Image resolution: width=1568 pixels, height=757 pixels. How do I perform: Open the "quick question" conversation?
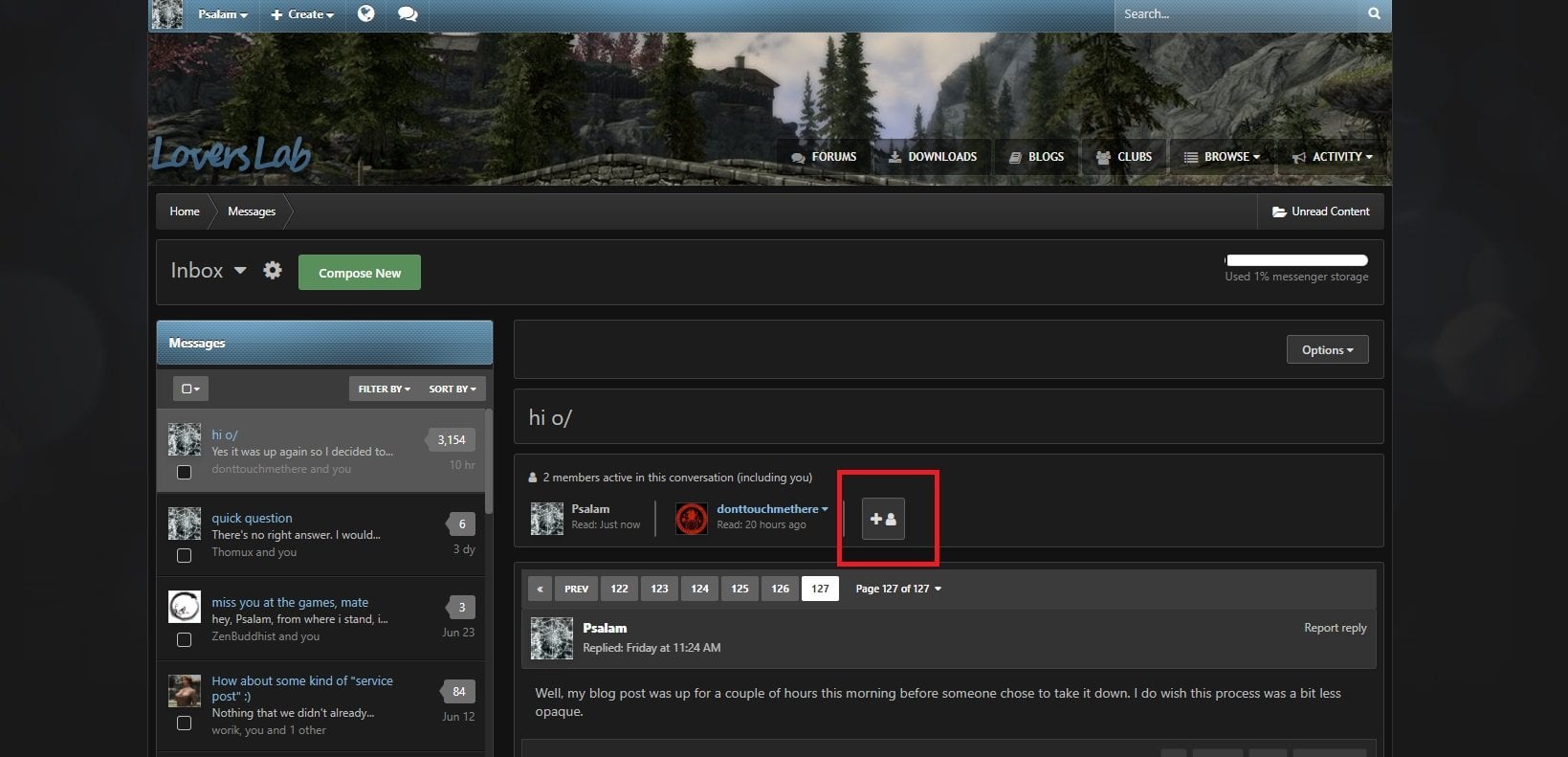(252, 519)
